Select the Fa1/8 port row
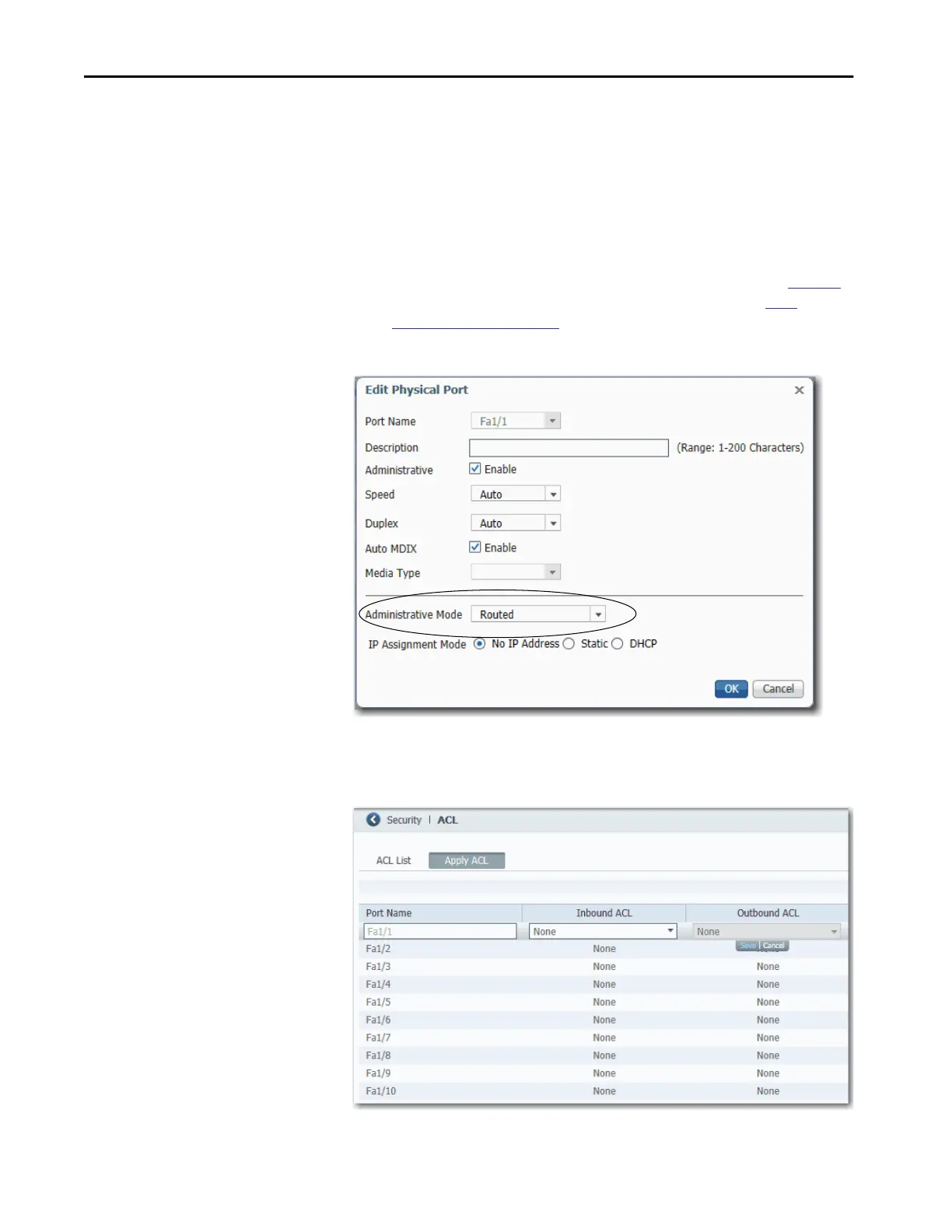Screen dimensions: 952x1232 603,1055
